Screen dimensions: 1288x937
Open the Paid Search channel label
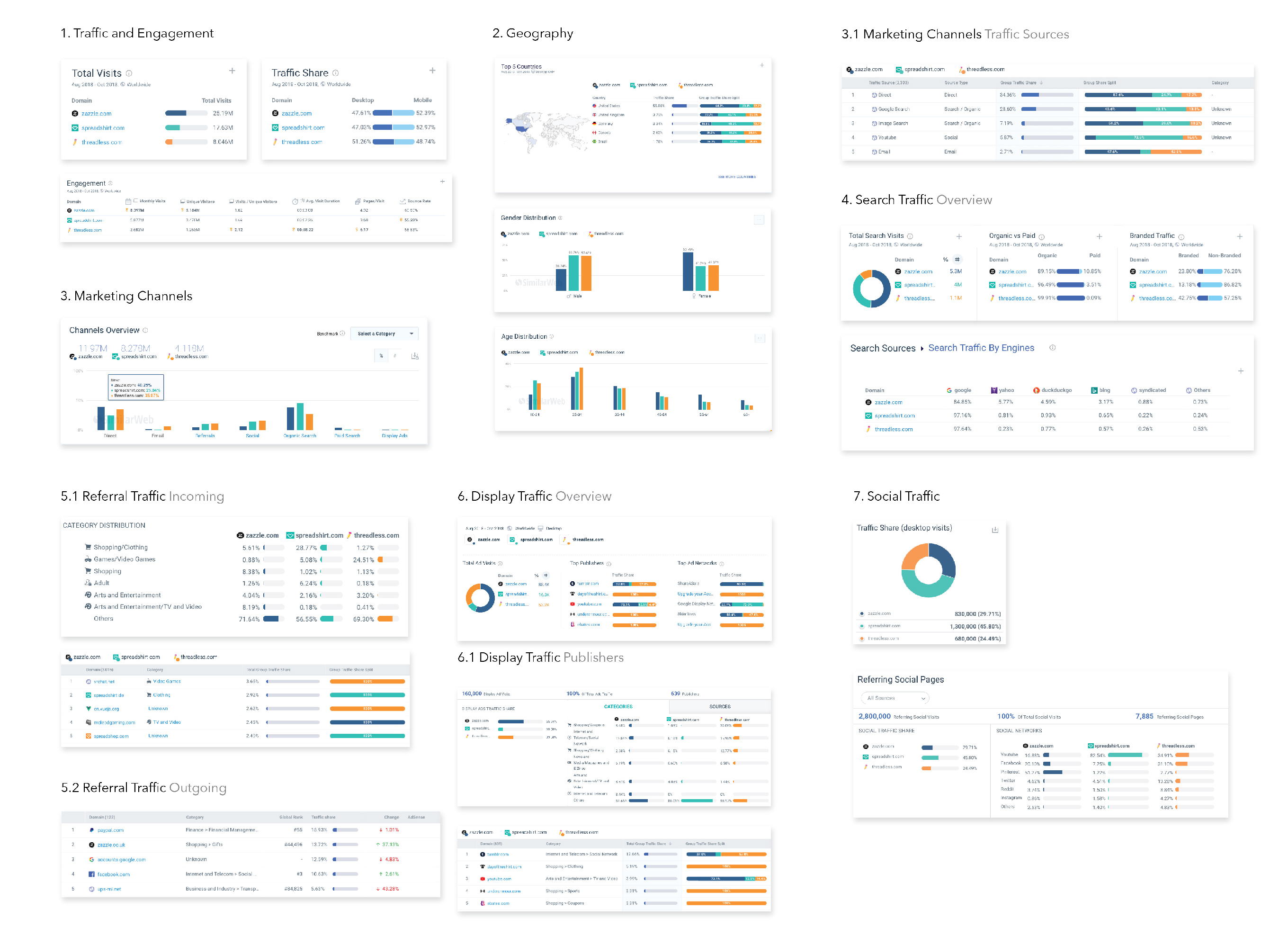pos(347,436)
